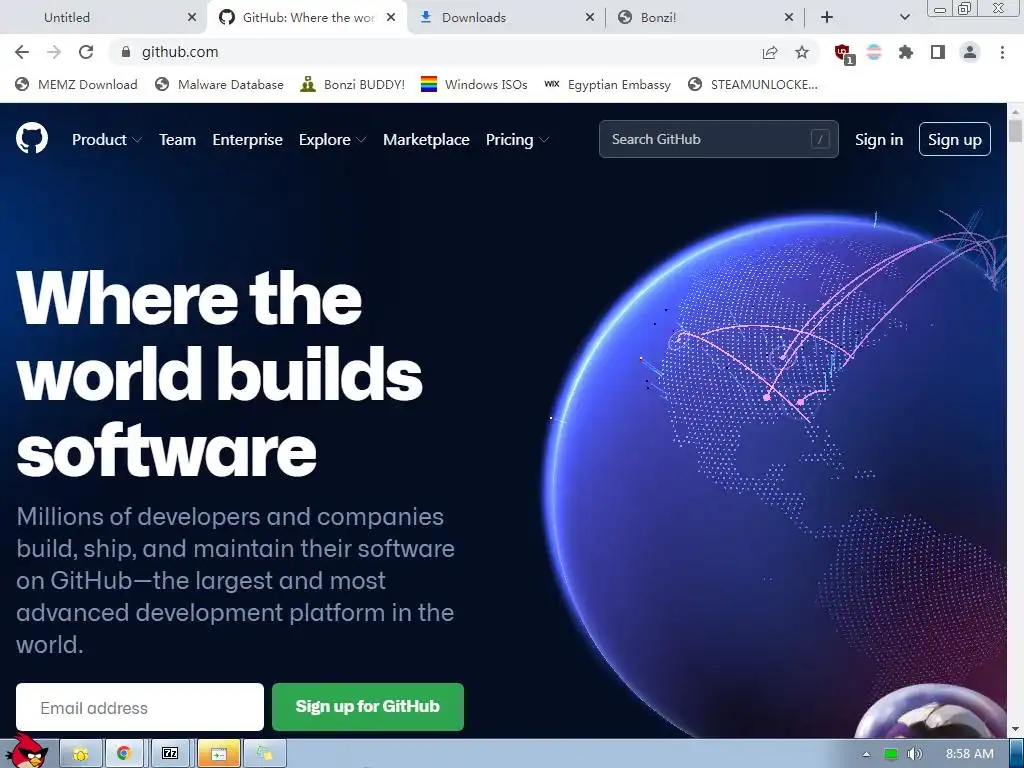Click the browser forward arrow

[54, 52]
